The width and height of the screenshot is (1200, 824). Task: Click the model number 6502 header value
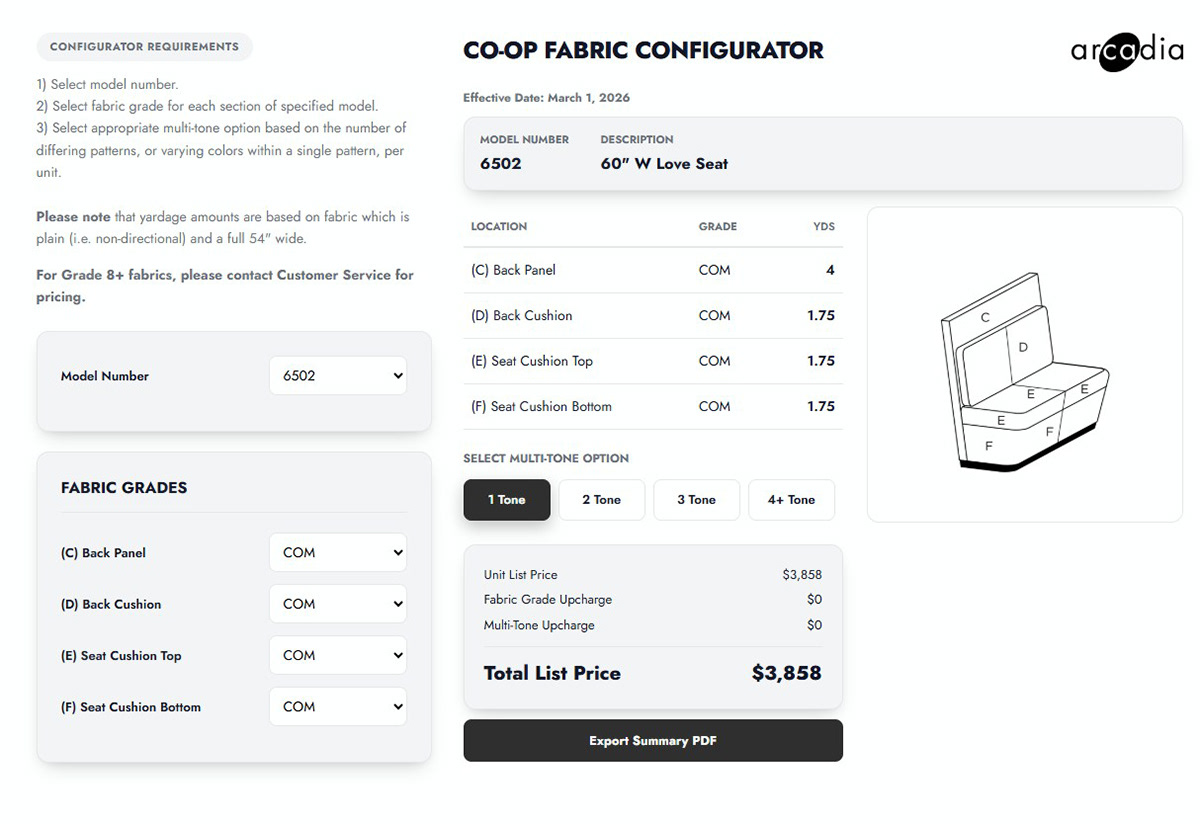(x=501, y=164)
